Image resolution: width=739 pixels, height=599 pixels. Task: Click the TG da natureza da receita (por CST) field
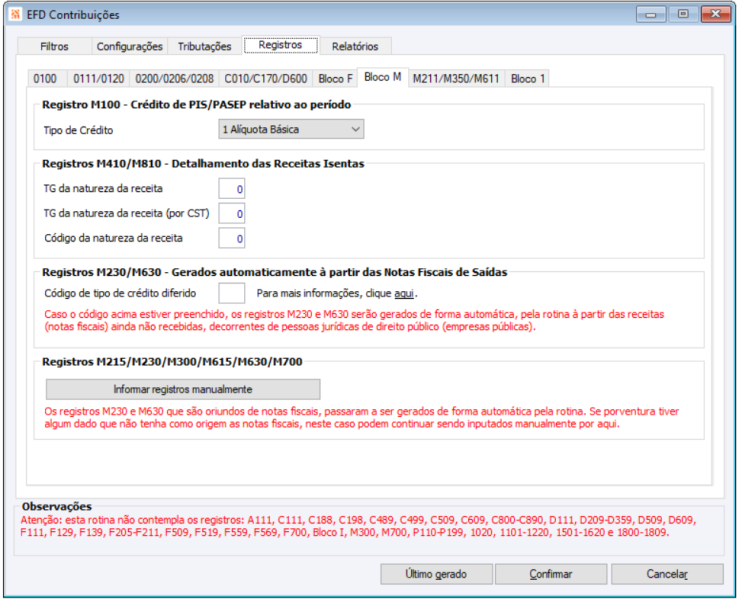pos(231,213)
